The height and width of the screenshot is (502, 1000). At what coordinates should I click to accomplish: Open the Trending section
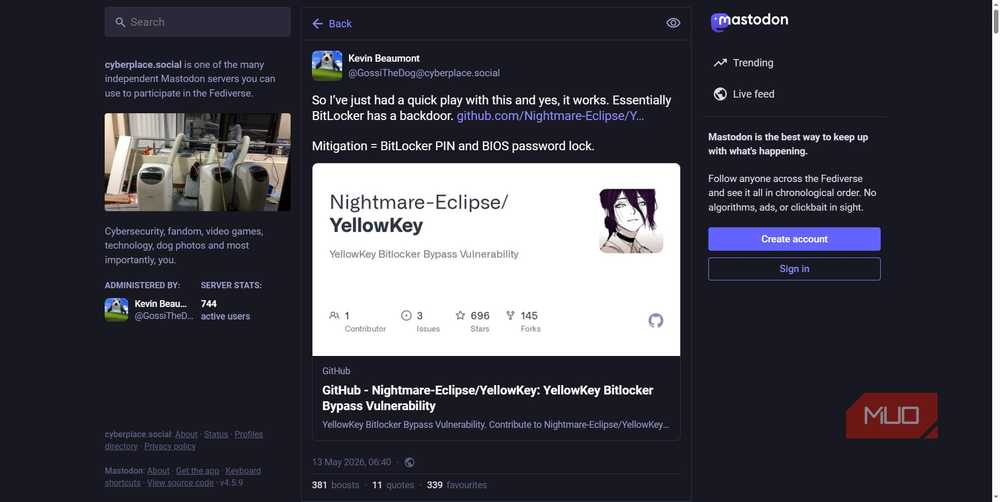pos(743,63)
